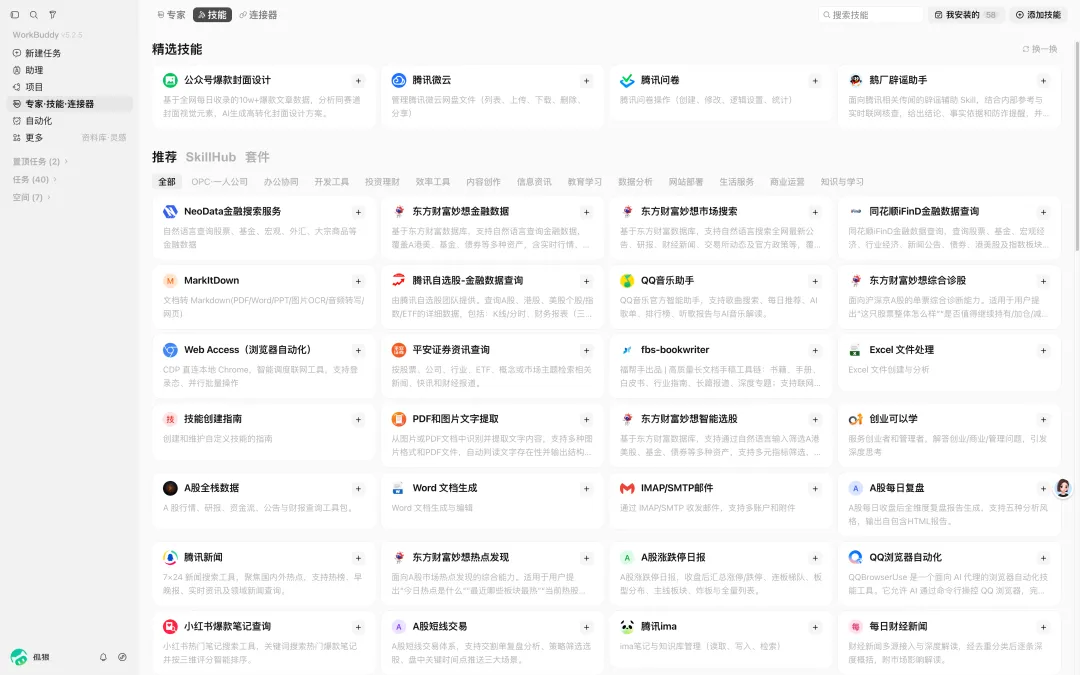Image resolution: width=1080 pixels, height=675 pixels.
Task: Select 专家·技能·连接器 sidebar entry
Action: click(x=70, y=104)
